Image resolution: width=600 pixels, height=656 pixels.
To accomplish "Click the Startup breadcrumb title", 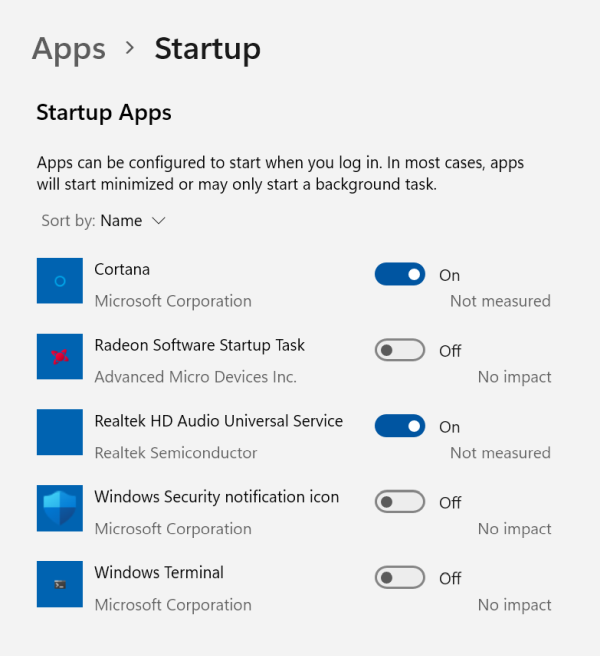I will [207, 49].
